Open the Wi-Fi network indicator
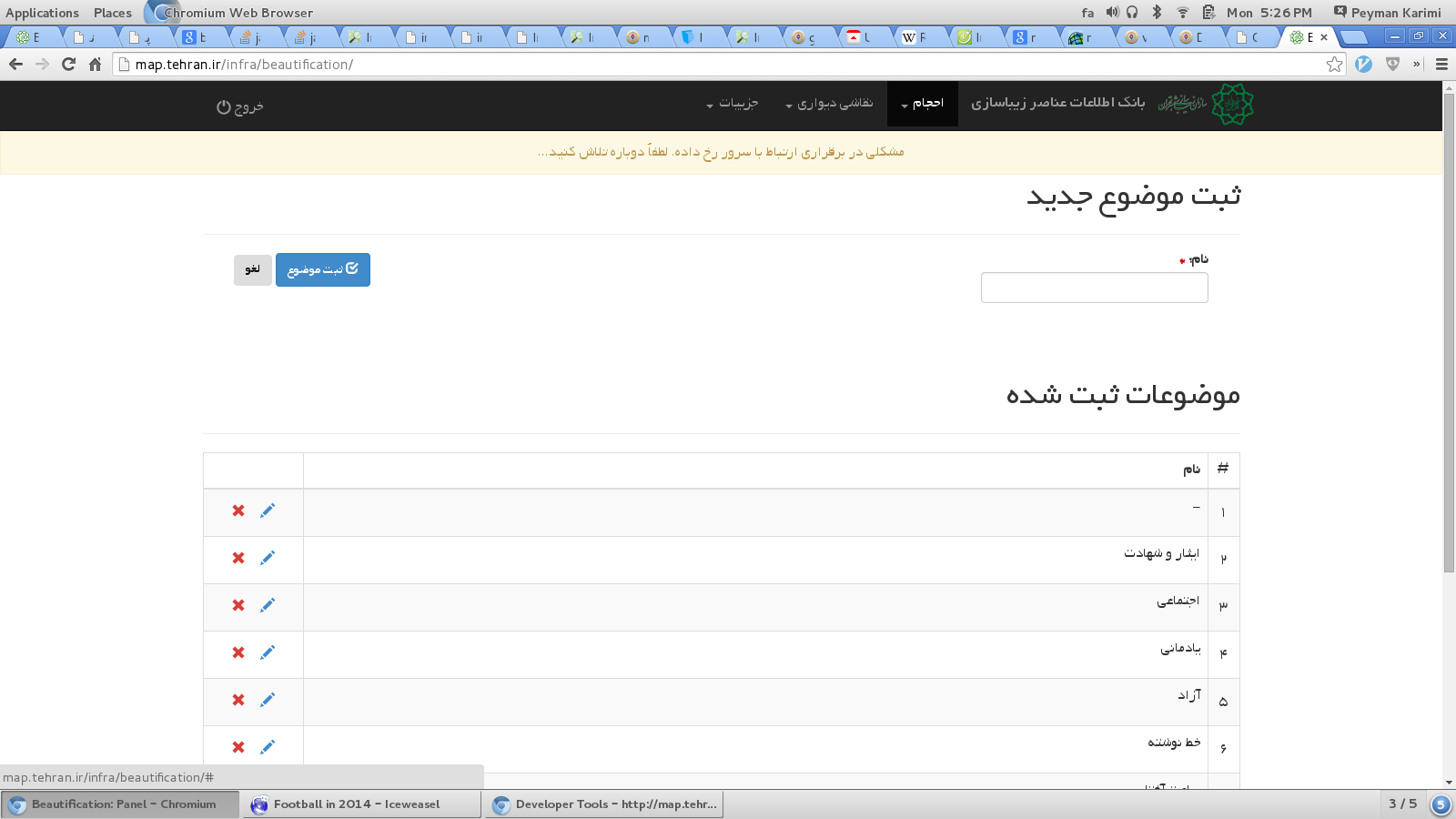 1182,12
